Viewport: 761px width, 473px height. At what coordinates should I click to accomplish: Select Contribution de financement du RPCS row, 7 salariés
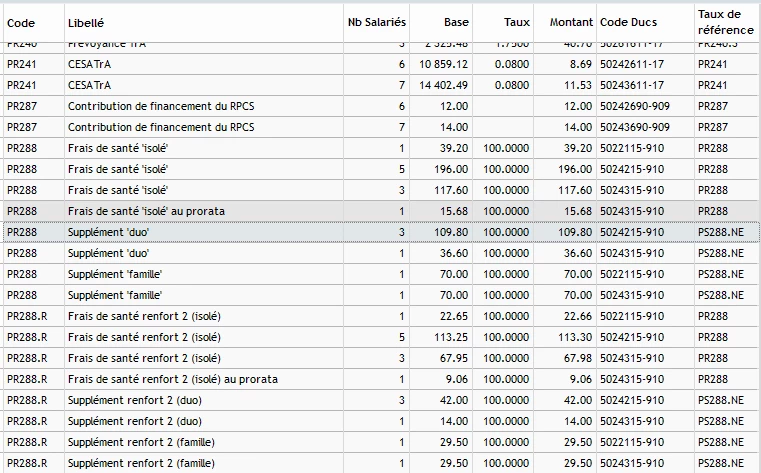(x=380, y=127)
